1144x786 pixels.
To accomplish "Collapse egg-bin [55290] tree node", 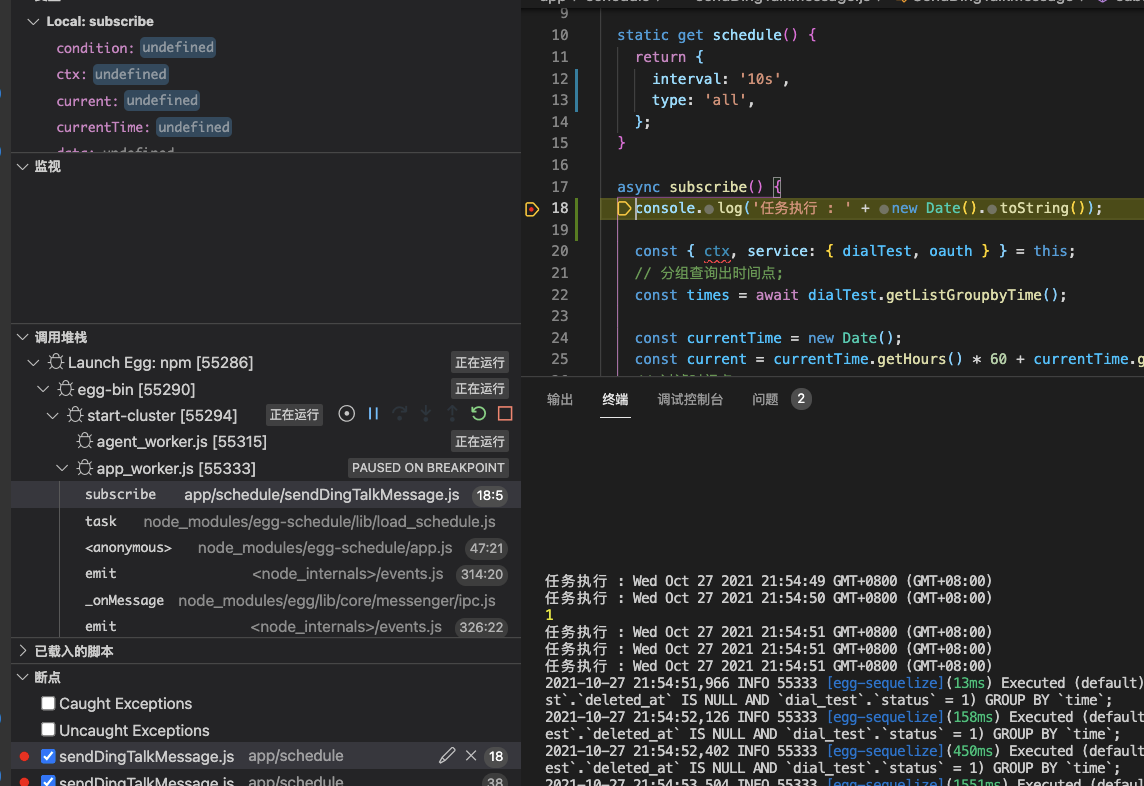I will pos(43,389).
